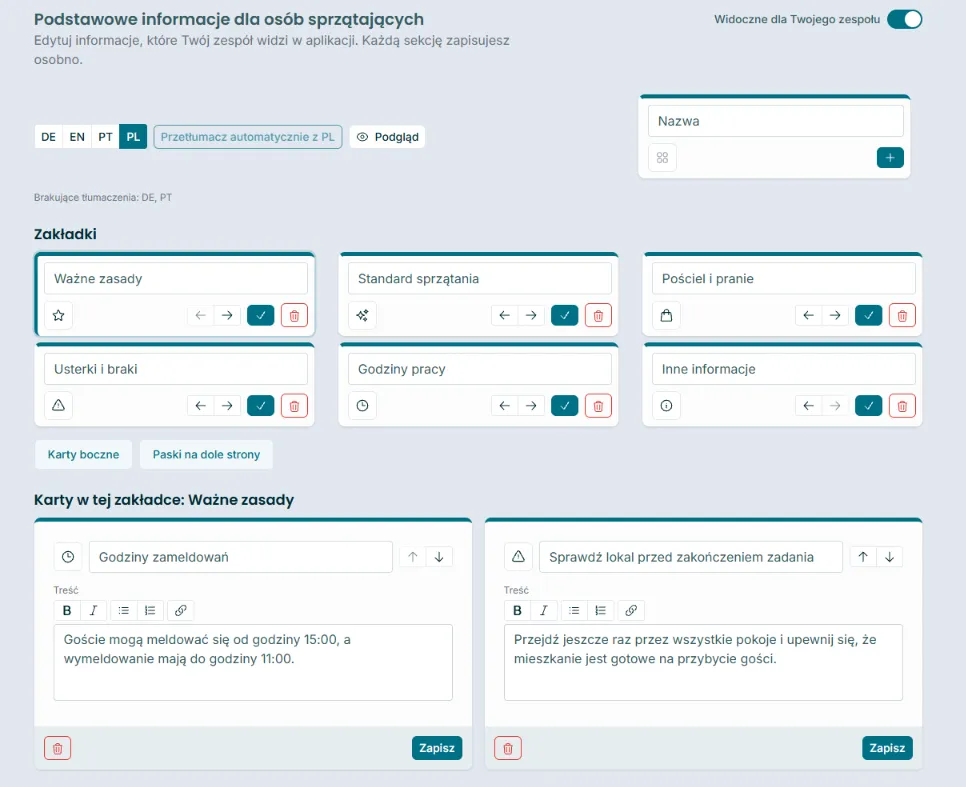
Task: Delete the Godziny zameldowań card
Action: [58, 748]
